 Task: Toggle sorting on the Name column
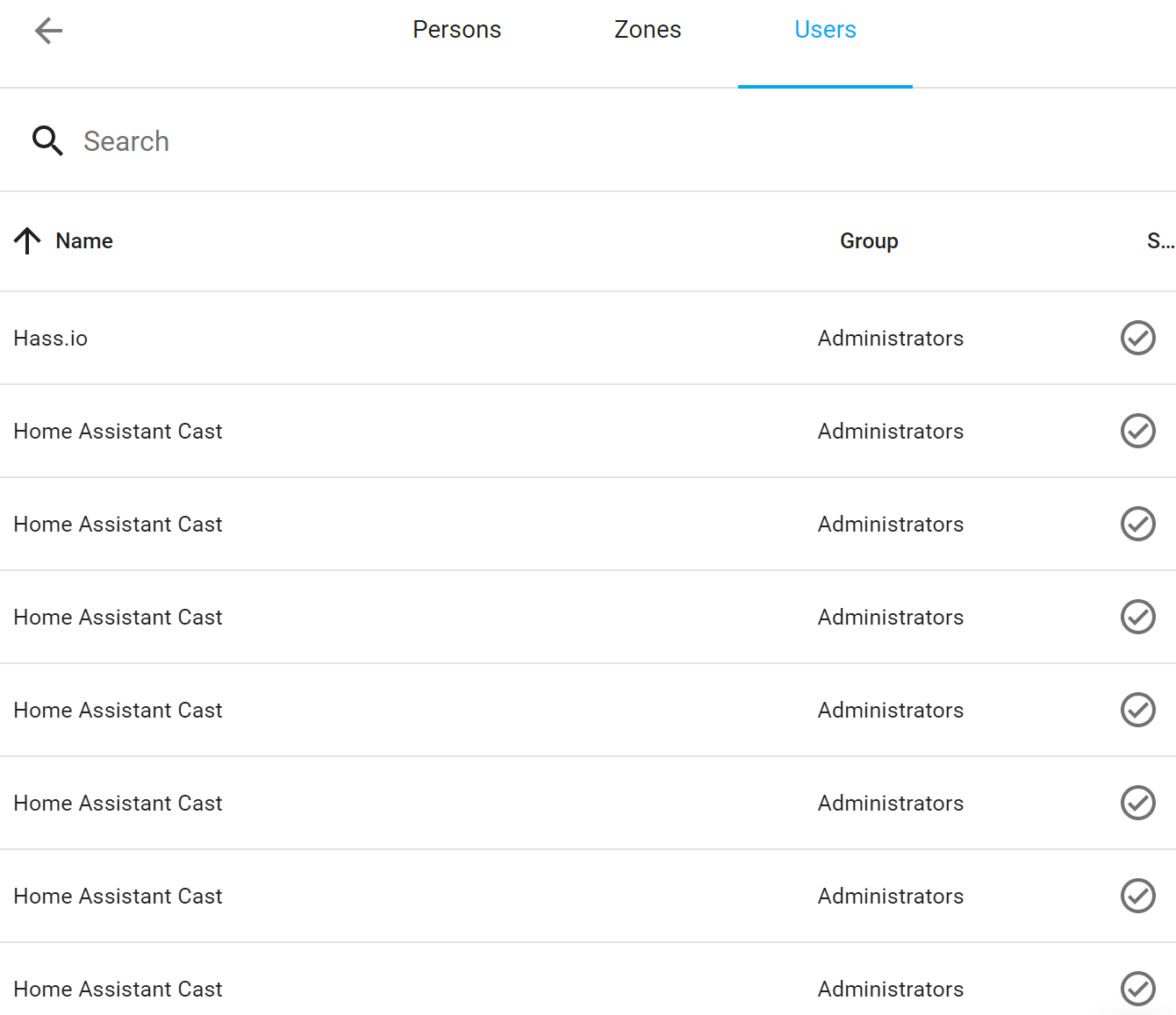83,240
